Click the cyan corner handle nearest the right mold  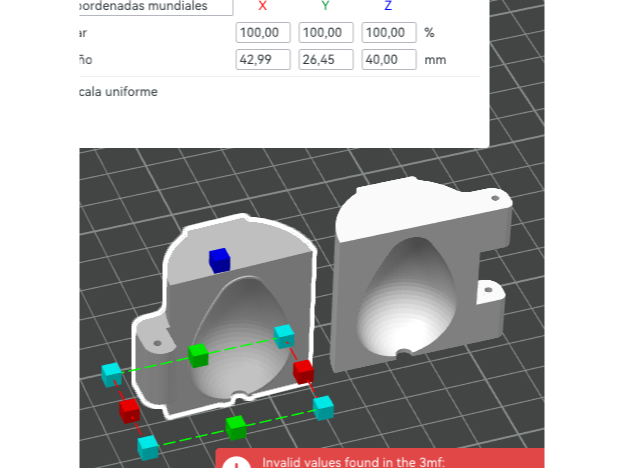(284, 334)
